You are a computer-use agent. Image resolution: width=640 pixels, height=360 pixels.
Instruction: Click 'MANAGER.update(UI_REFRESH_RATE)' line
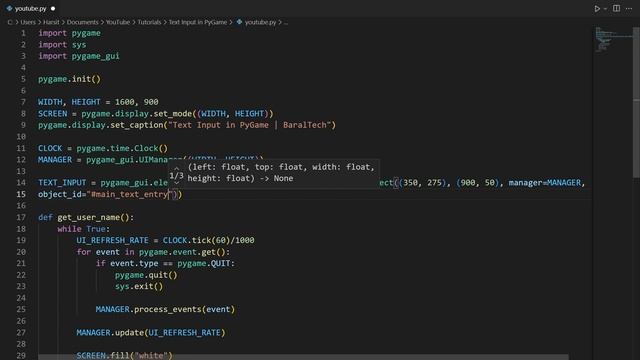(x=151, y=333)
